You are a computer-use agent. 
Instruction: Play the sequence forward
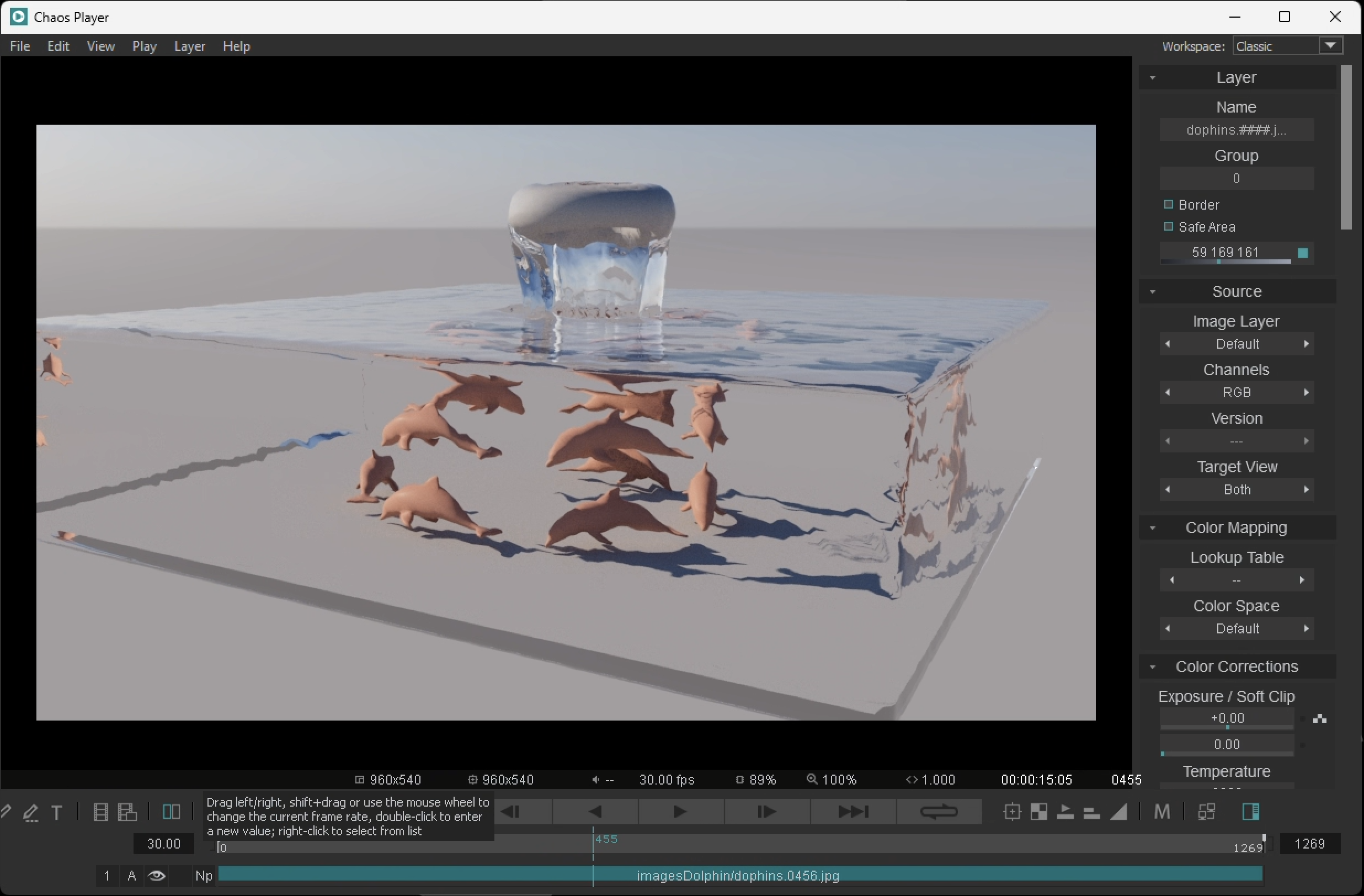pyautogui.click(x=680, y=812)
